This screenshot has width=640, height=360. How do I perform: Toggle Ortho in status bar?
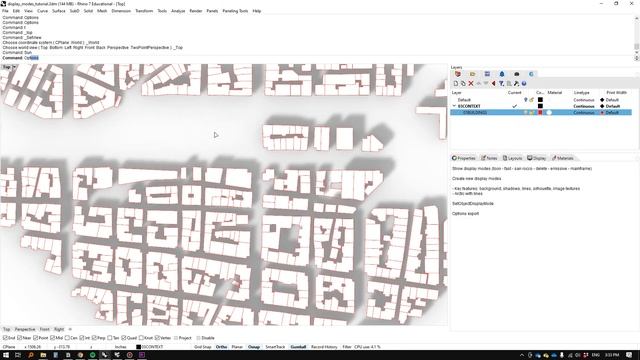click(221, 347)
